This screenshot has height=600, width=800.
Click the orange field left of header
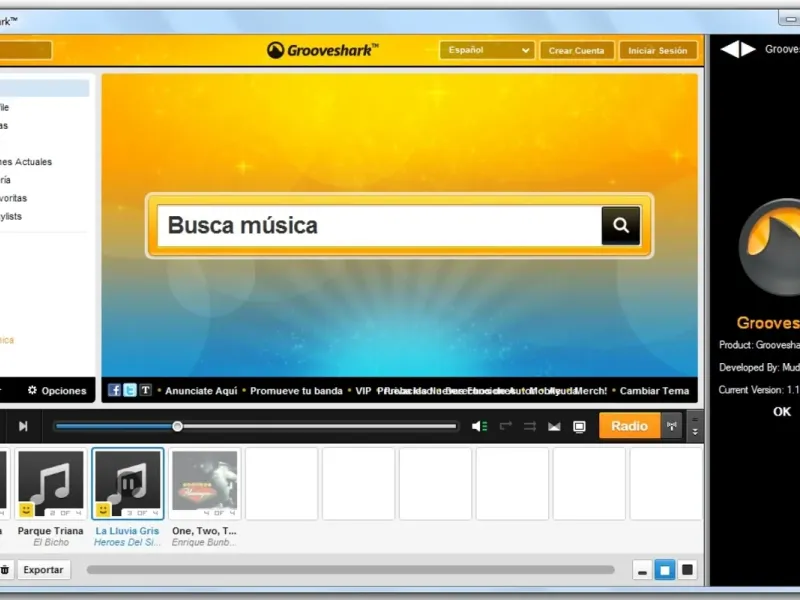[x=26, y=50]
